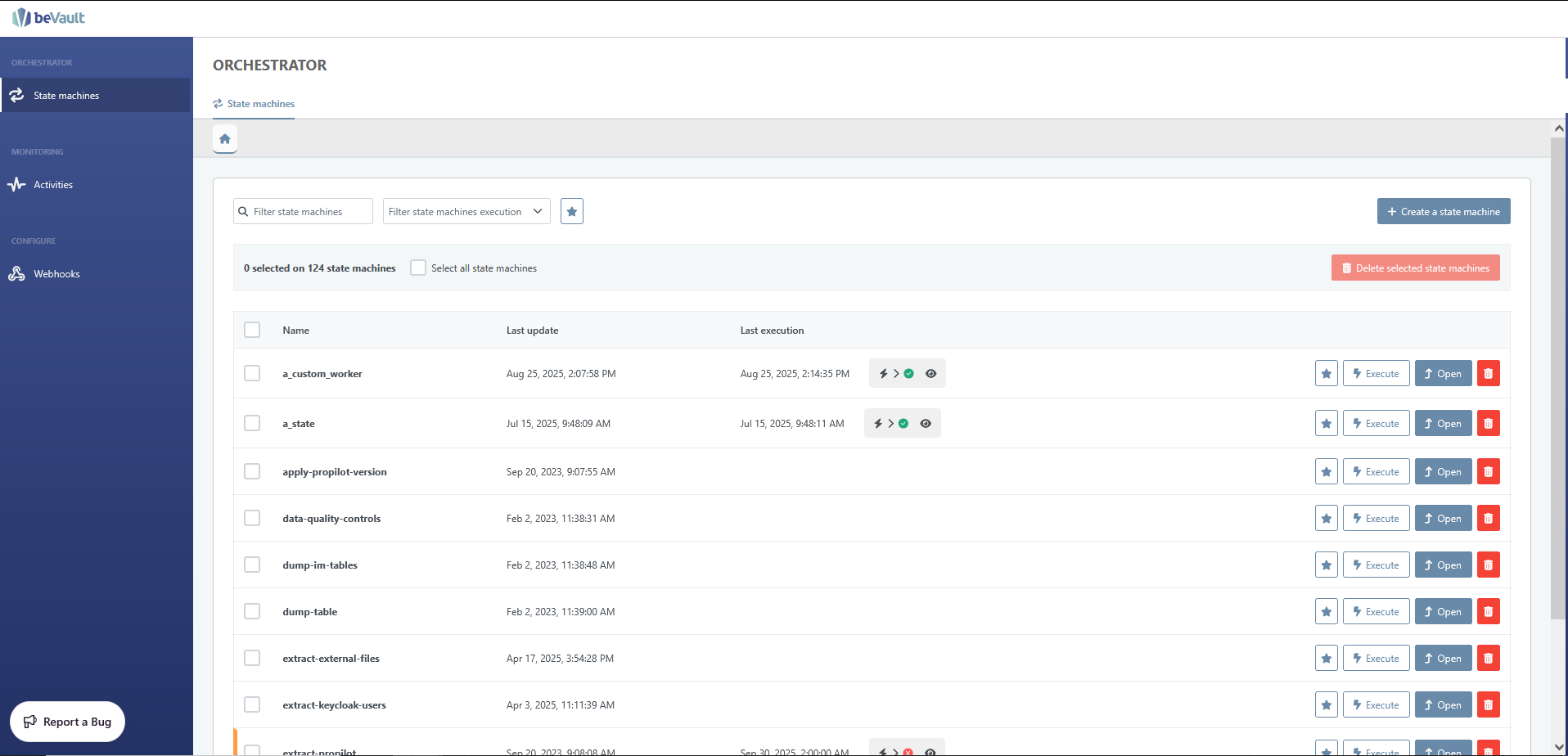
Task: Execute the extract-external-files state machine
Action: click(x=1376, y=659)
